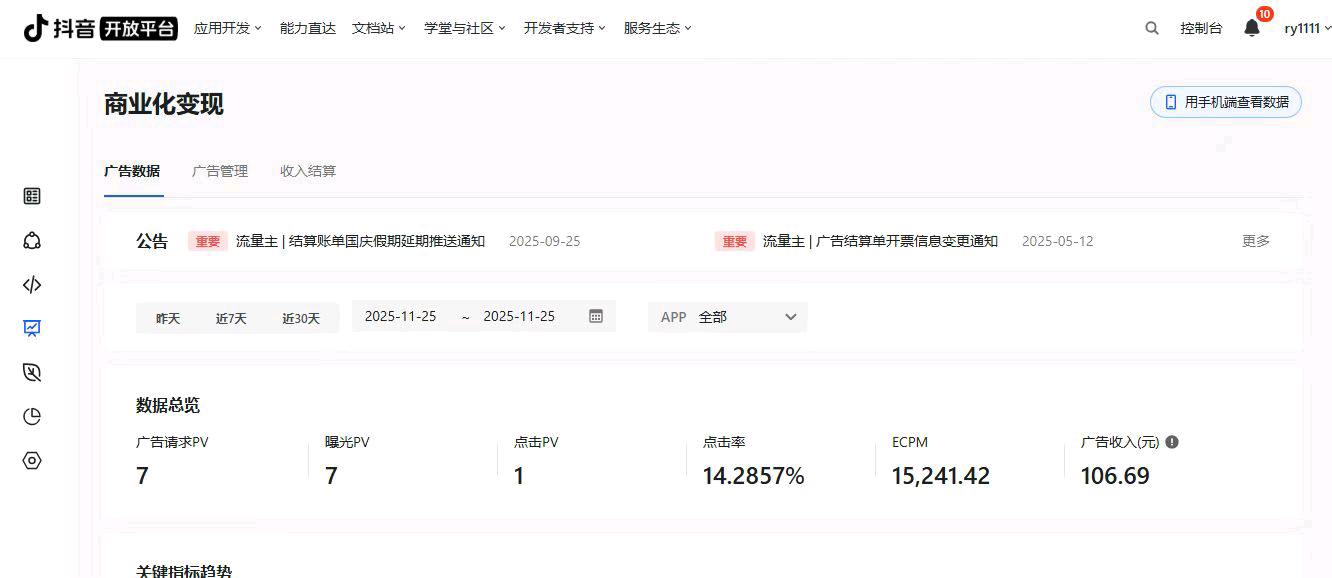Viewport: 1332px width, 578px height.
Task: Click the hexagon settings icon at sidebar bottom
Action: pos(31,460)
